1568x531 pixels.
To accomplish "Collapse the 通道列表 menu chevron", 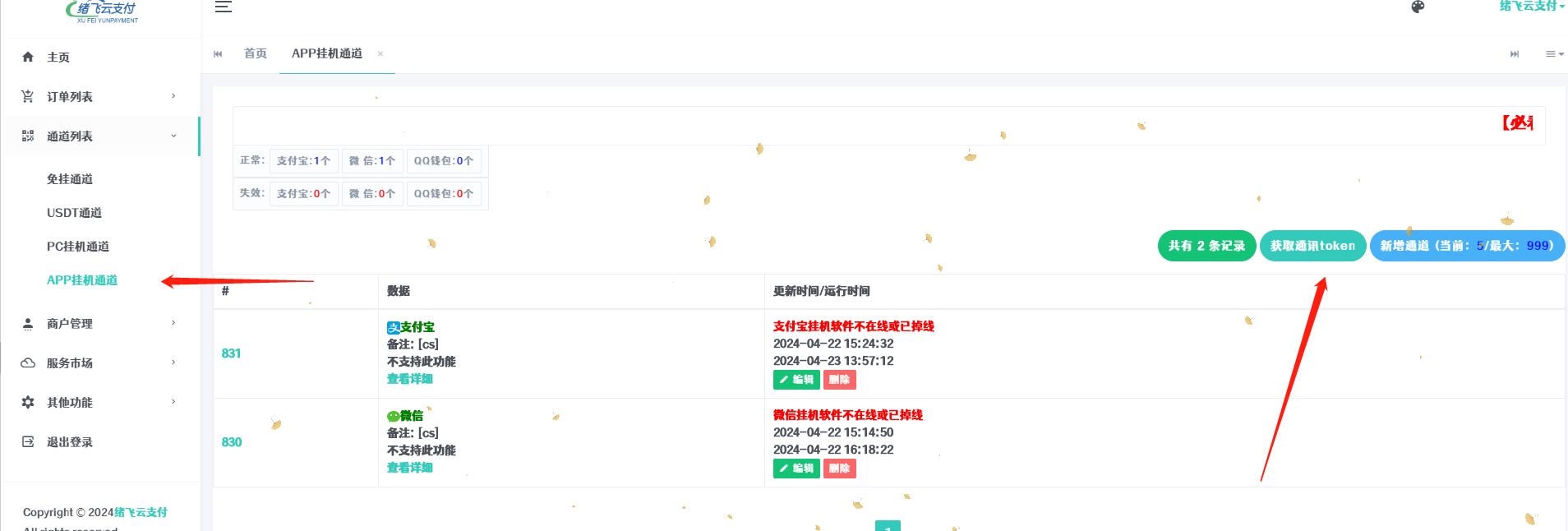I will coord(173,136).
